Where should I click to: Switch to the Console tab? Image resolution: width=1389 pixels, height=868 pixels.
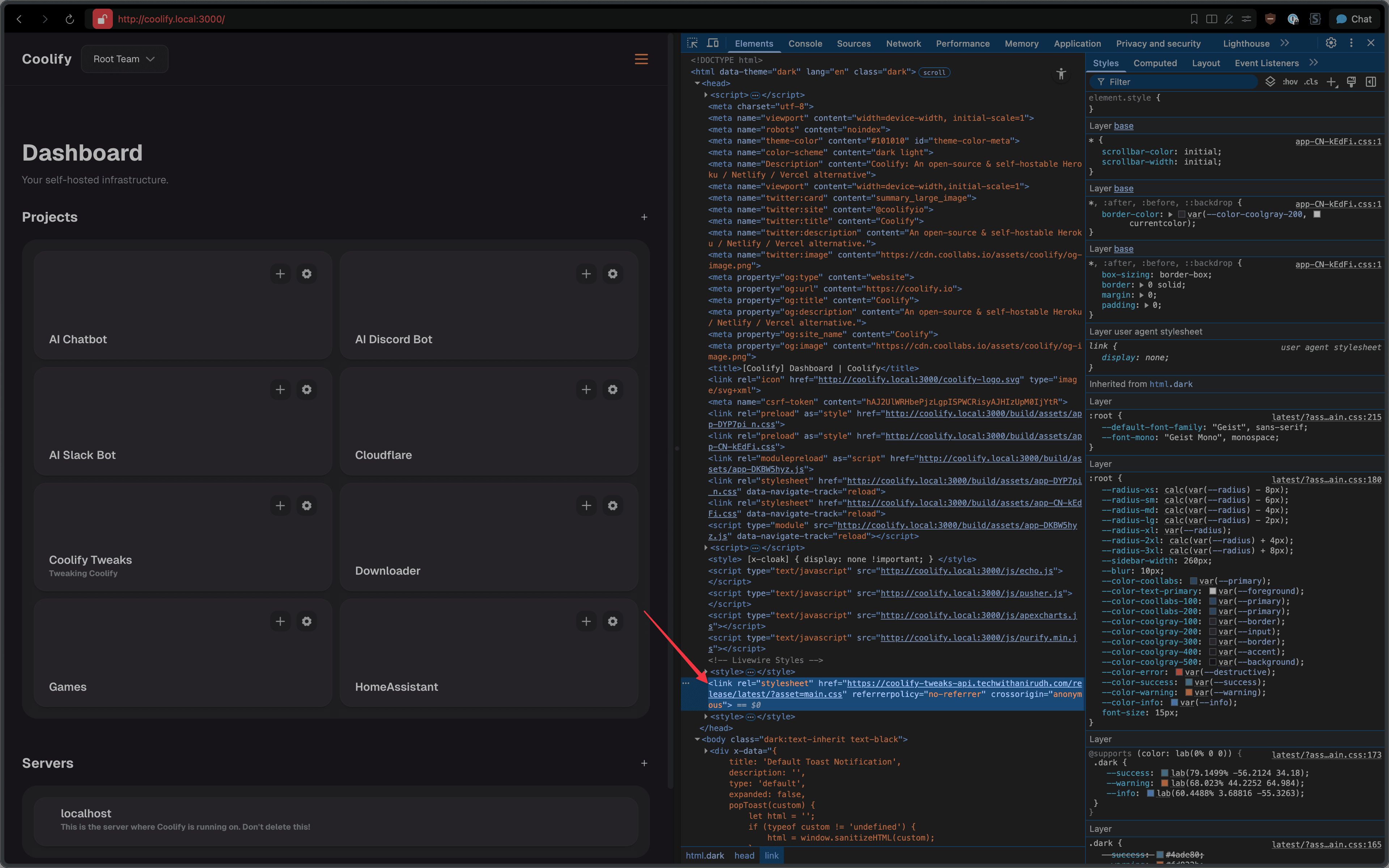click(x=805, y=44)
